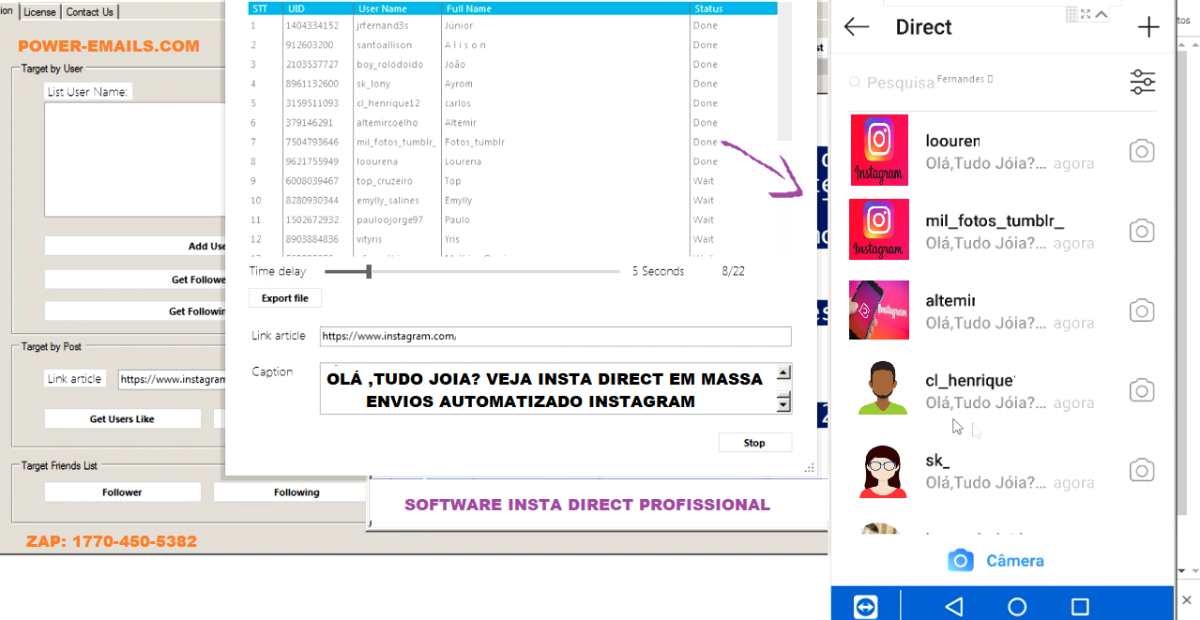Adjust the Time delay slider handle

[369, 271]
